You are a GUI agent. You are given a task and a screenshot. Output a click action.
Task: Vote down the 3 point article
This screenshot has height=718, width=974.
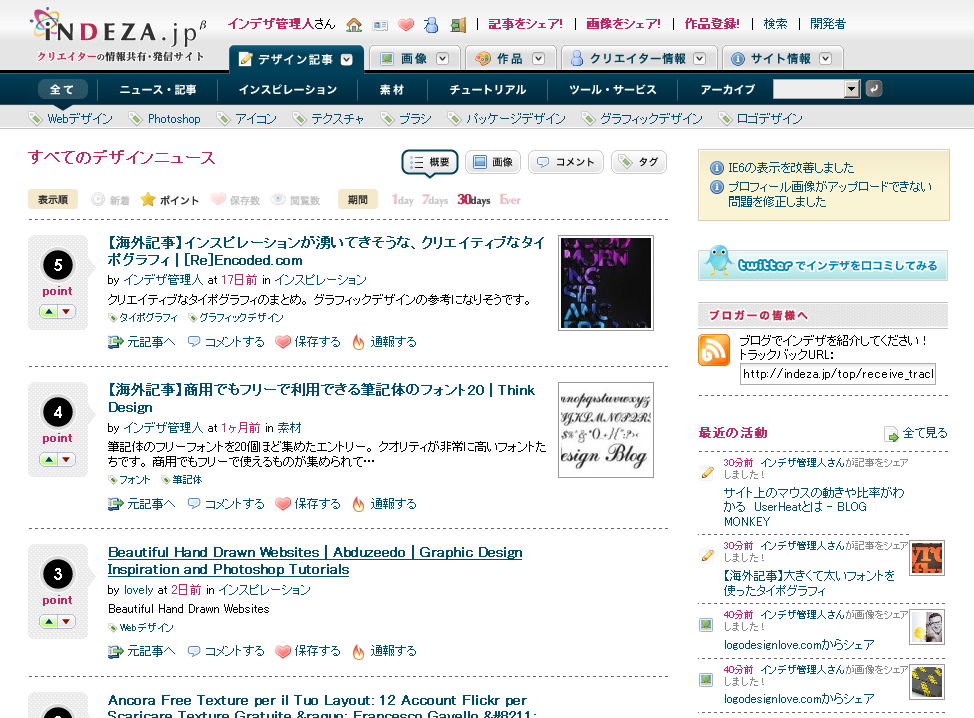66,621
